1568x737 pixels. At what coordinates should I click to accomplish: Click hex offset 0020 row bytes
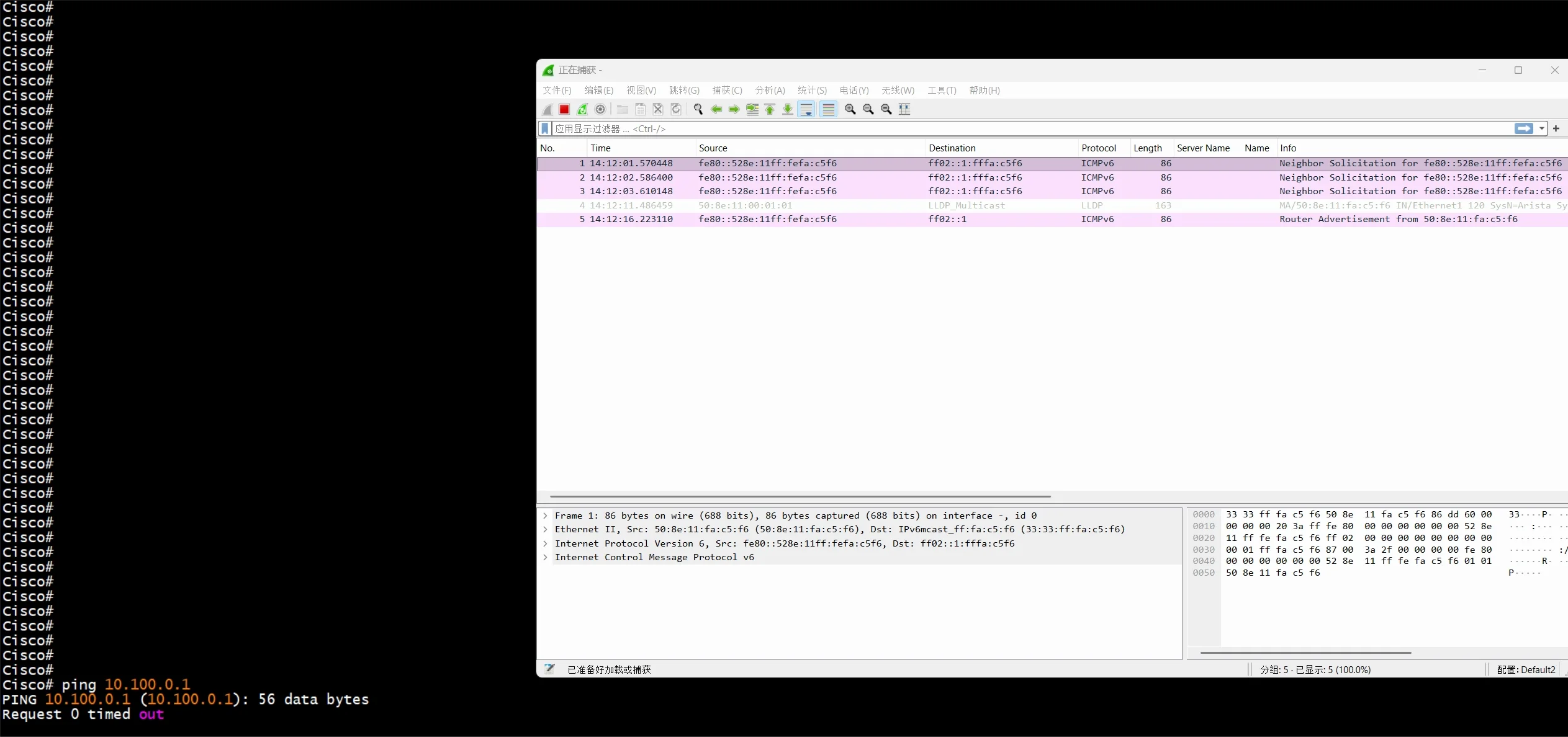tap(1359, 538)
